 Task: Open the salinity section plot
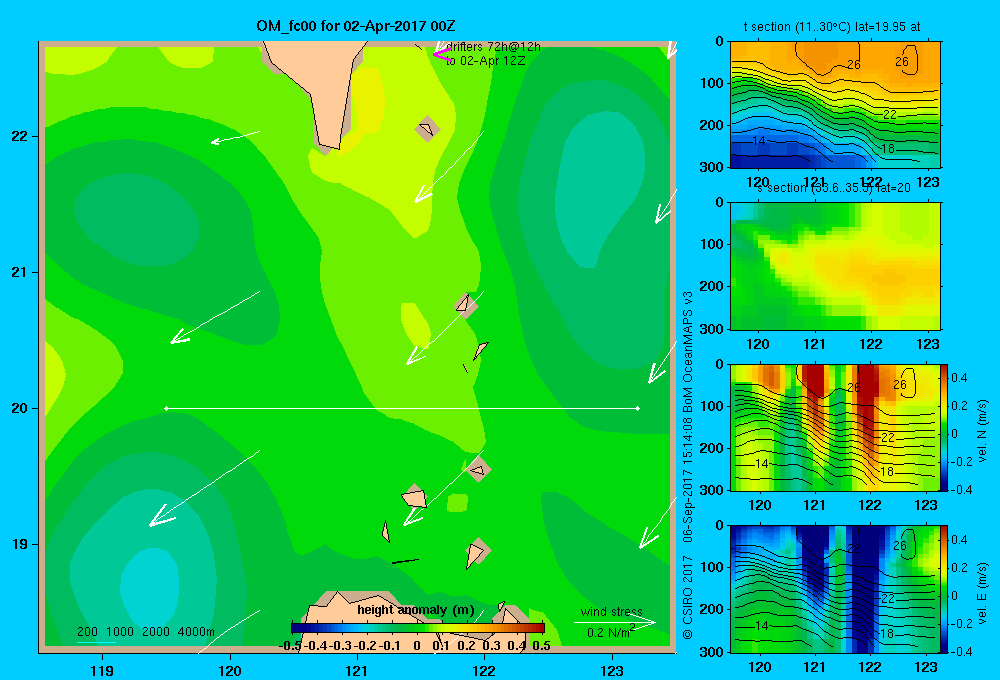(835, 266)
